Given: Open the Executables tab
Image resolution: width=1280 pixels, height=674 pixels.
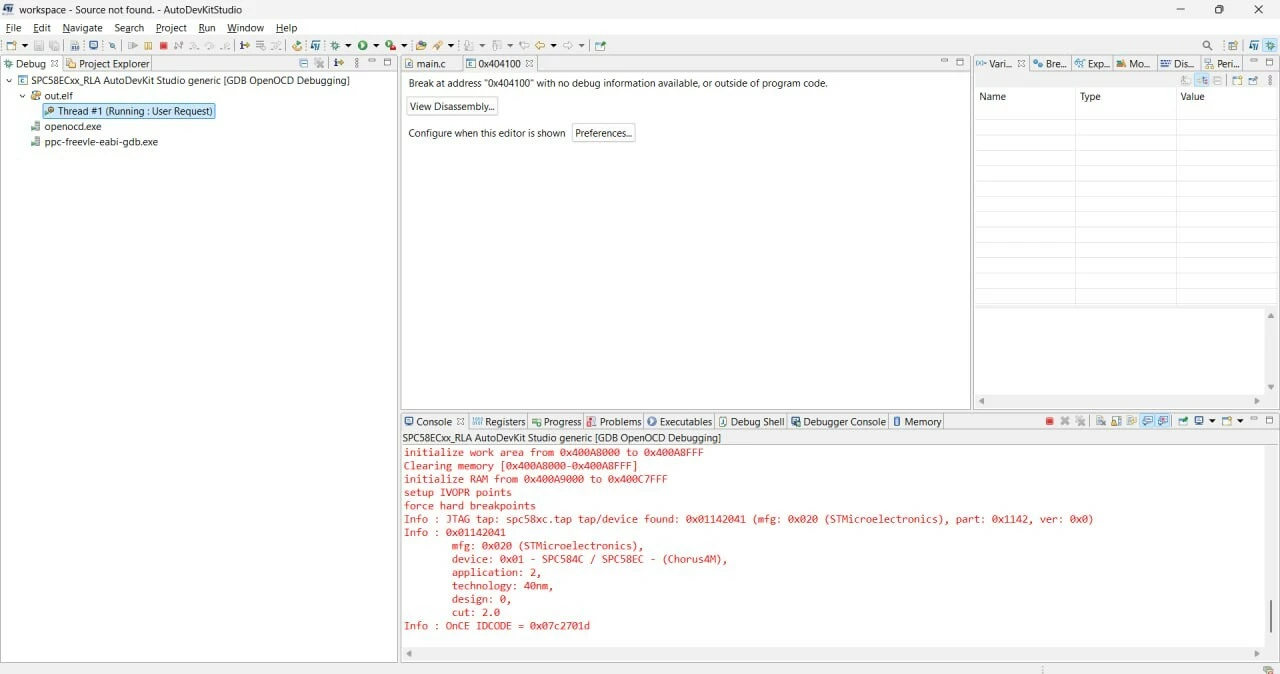Looking at the screenshot, I should [x=679, y=421].
